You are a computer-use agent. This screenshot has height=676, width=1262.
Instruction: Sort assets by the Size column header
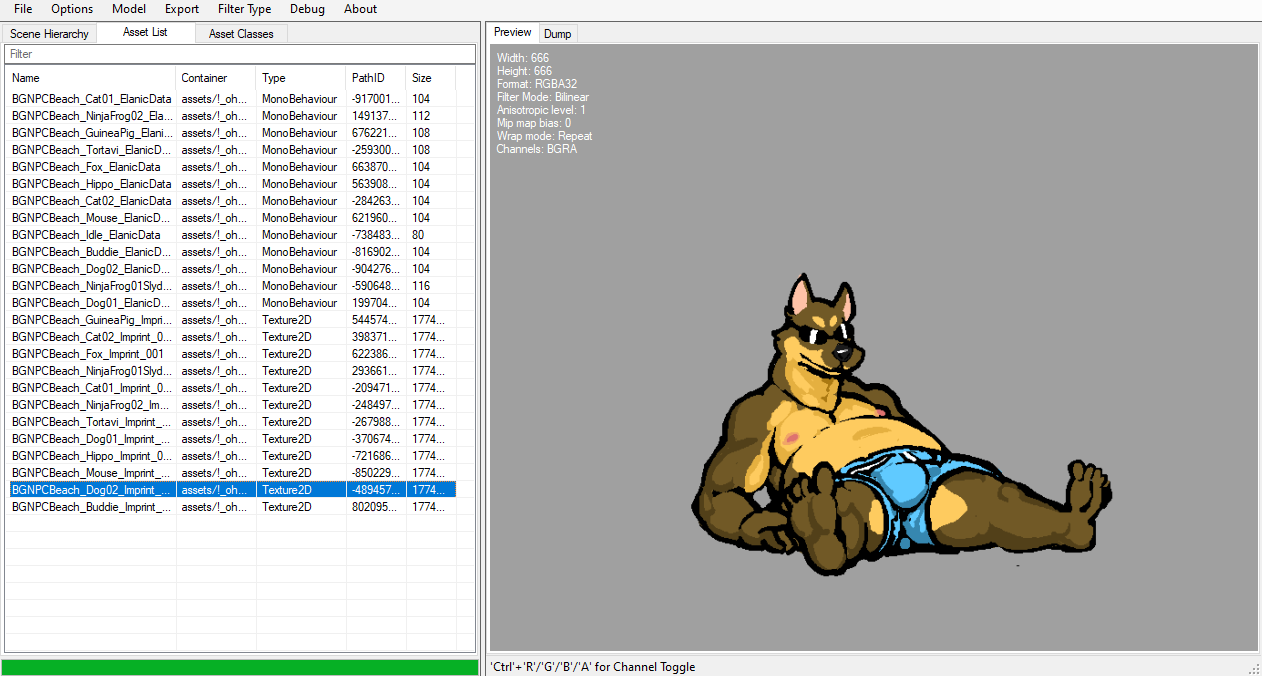[430, 78]
